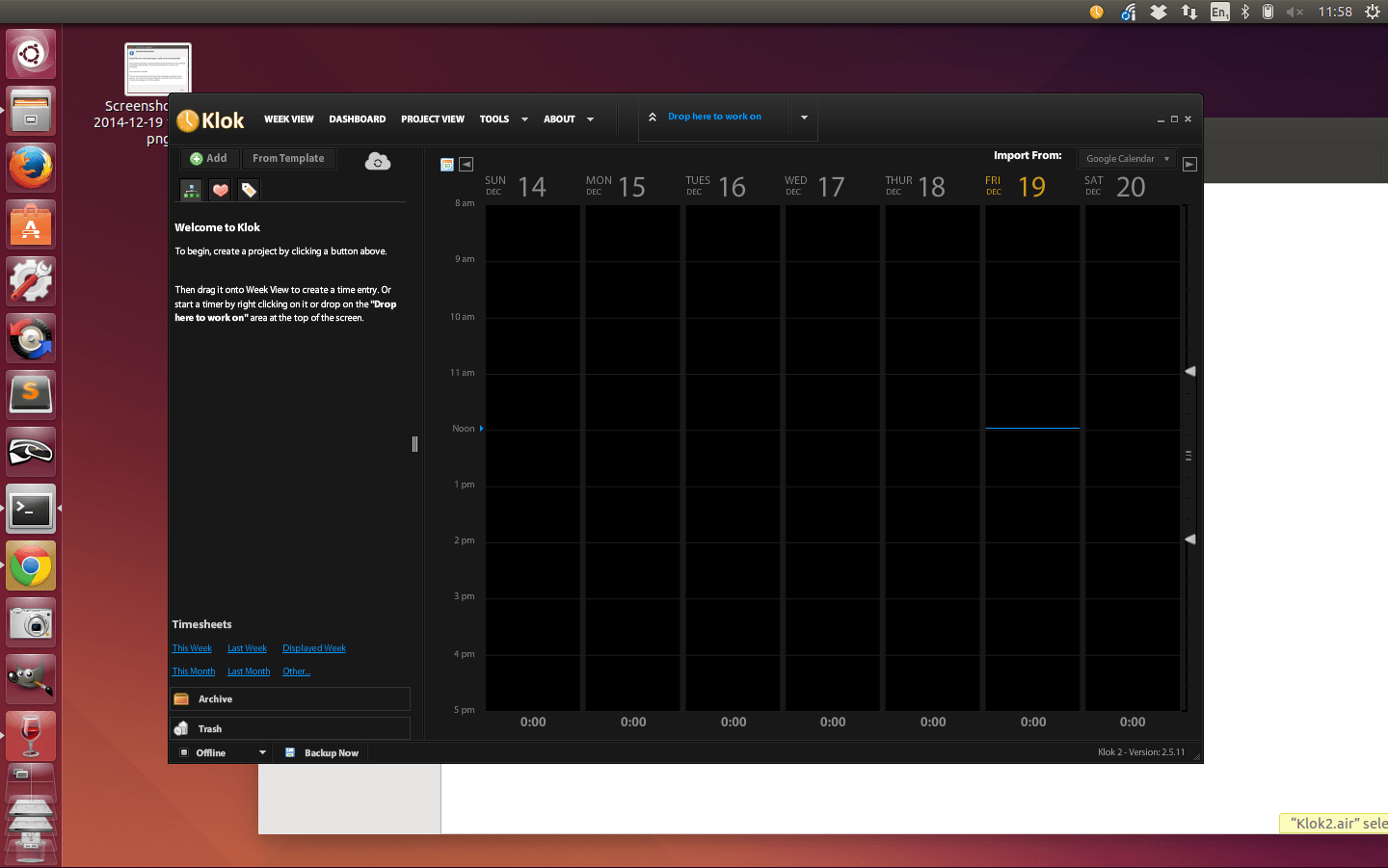Open Ubuntu Software Center from the launcher
Image resolution: width=1388 pixels, height=868 pixels.
point(31,224)
